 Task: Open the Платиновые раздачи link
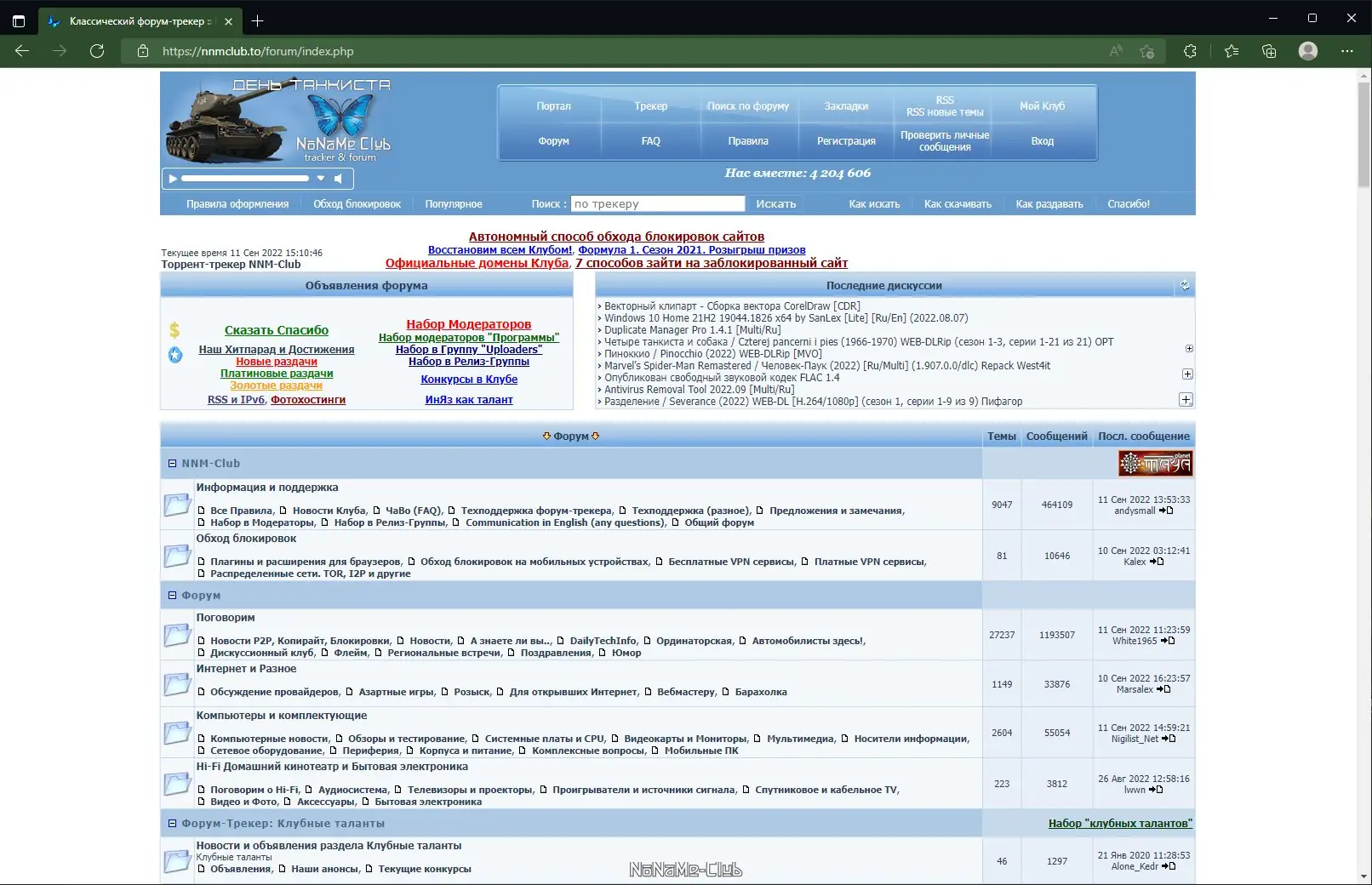pyautogui.click(x=277, y=374)
